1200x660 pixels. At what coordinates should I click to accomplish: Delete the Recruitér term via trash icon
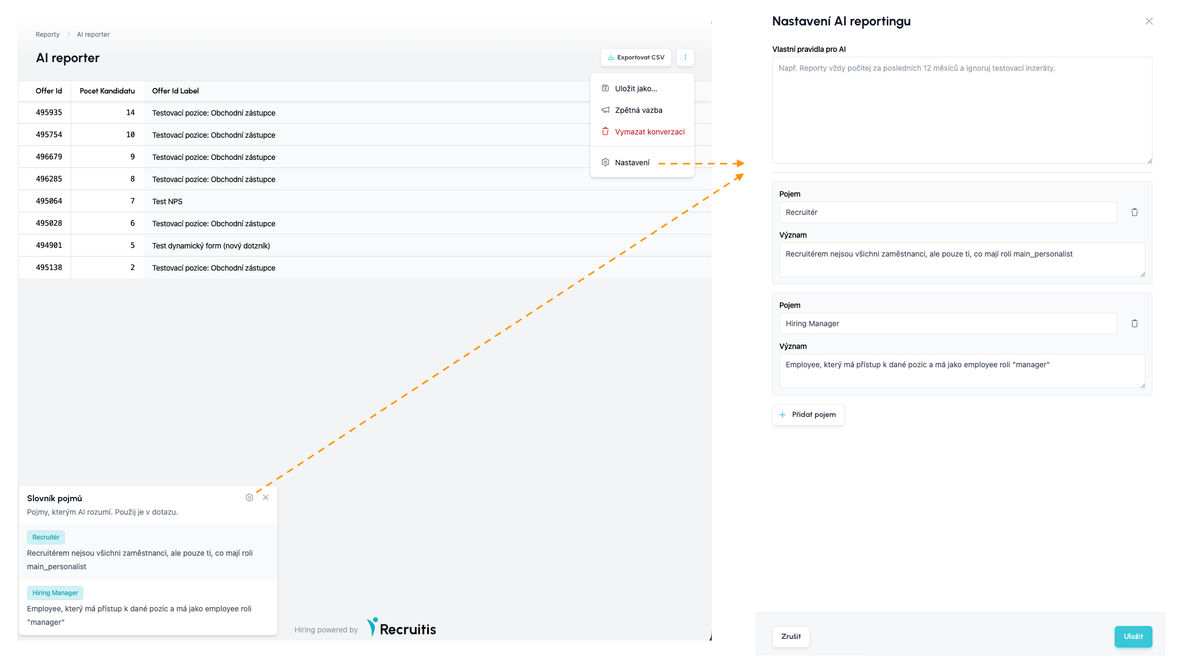pos(1134,212)
